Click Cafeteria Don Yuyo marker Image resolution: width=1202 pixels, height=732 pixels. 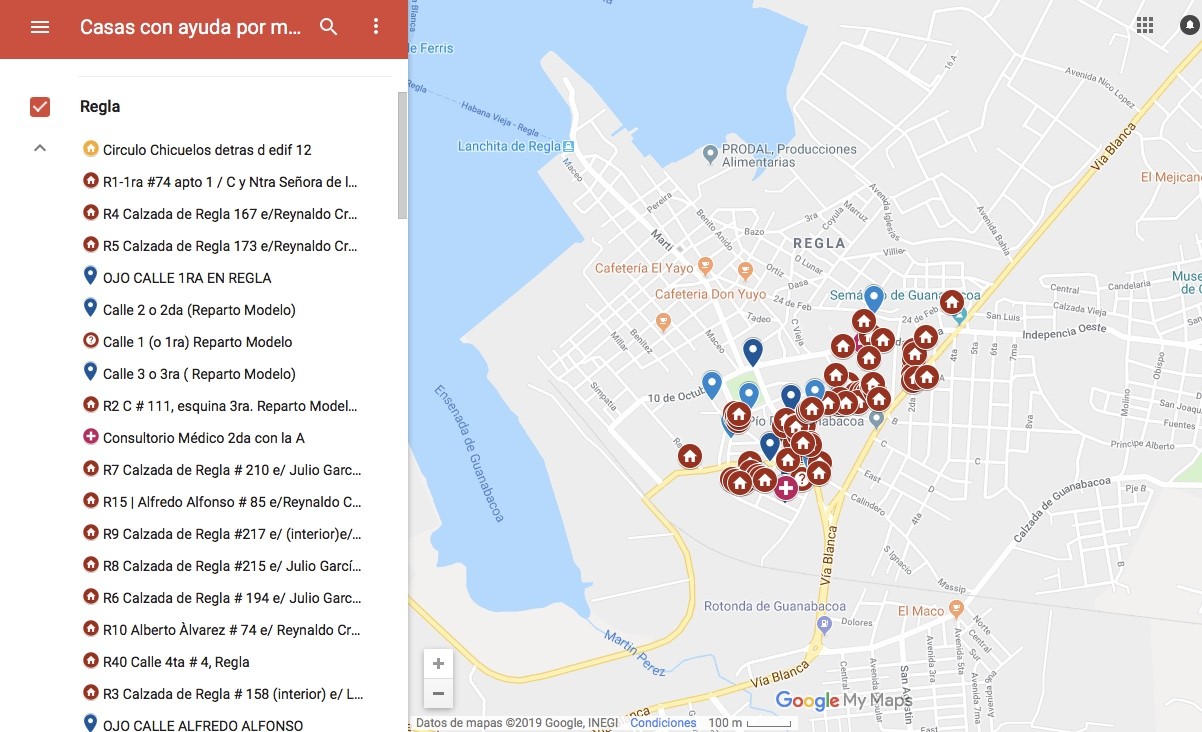pos(743,271)
